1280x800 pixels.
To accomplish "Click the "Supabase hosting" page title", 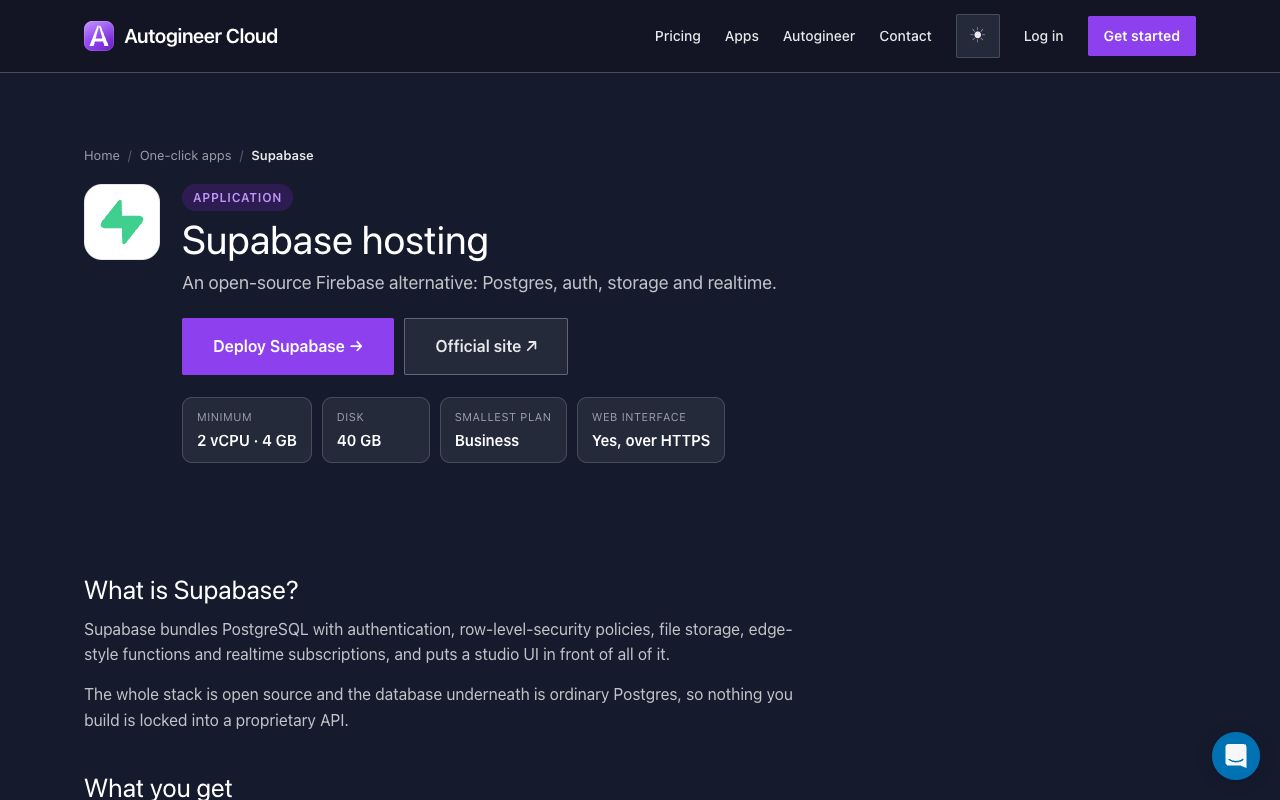I will (335, 241).
